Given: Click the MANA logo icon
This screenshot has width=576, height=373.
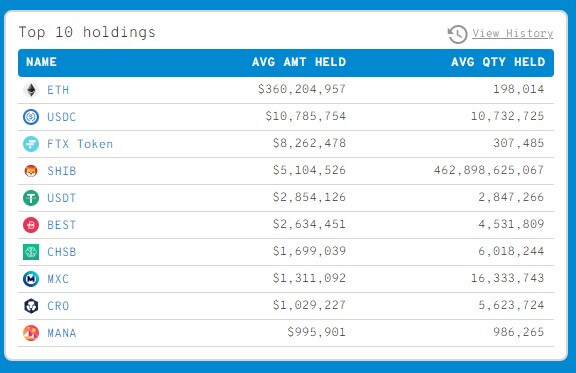Looking at the screenshot, I should [31, 333].
